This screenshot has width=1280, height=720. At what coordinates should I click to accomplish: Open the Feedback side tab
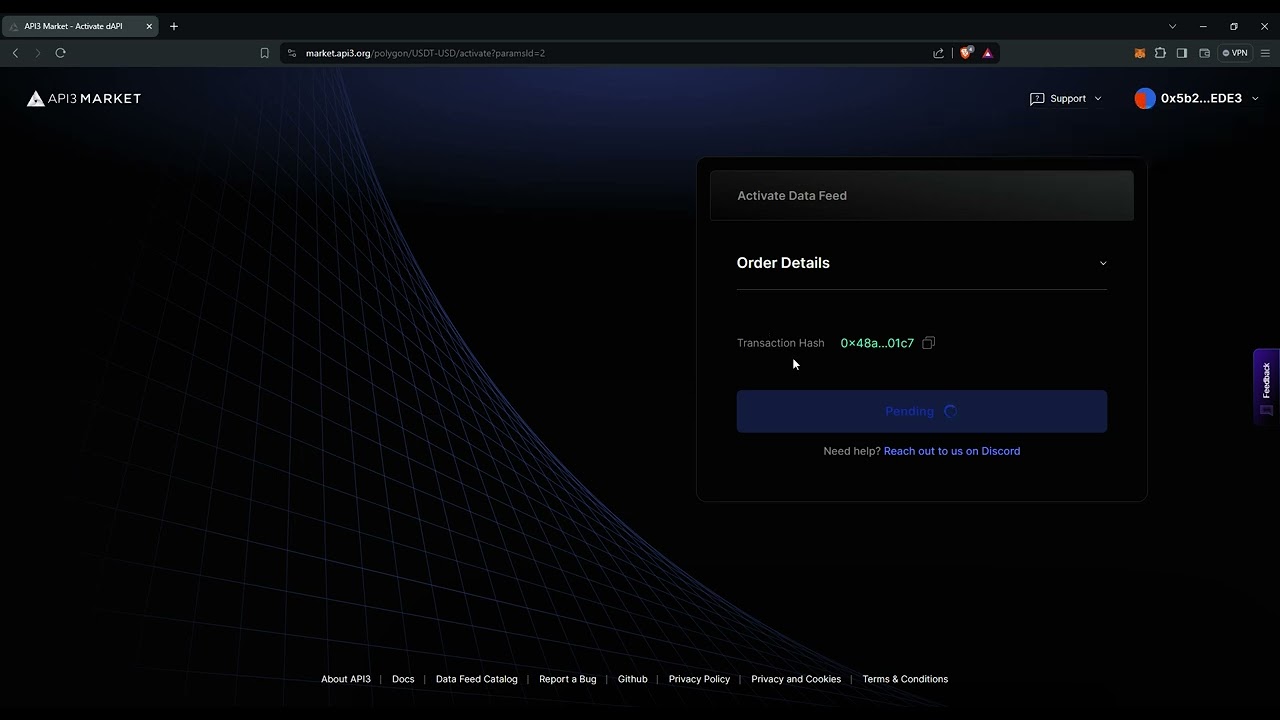tap(1266, 388)
